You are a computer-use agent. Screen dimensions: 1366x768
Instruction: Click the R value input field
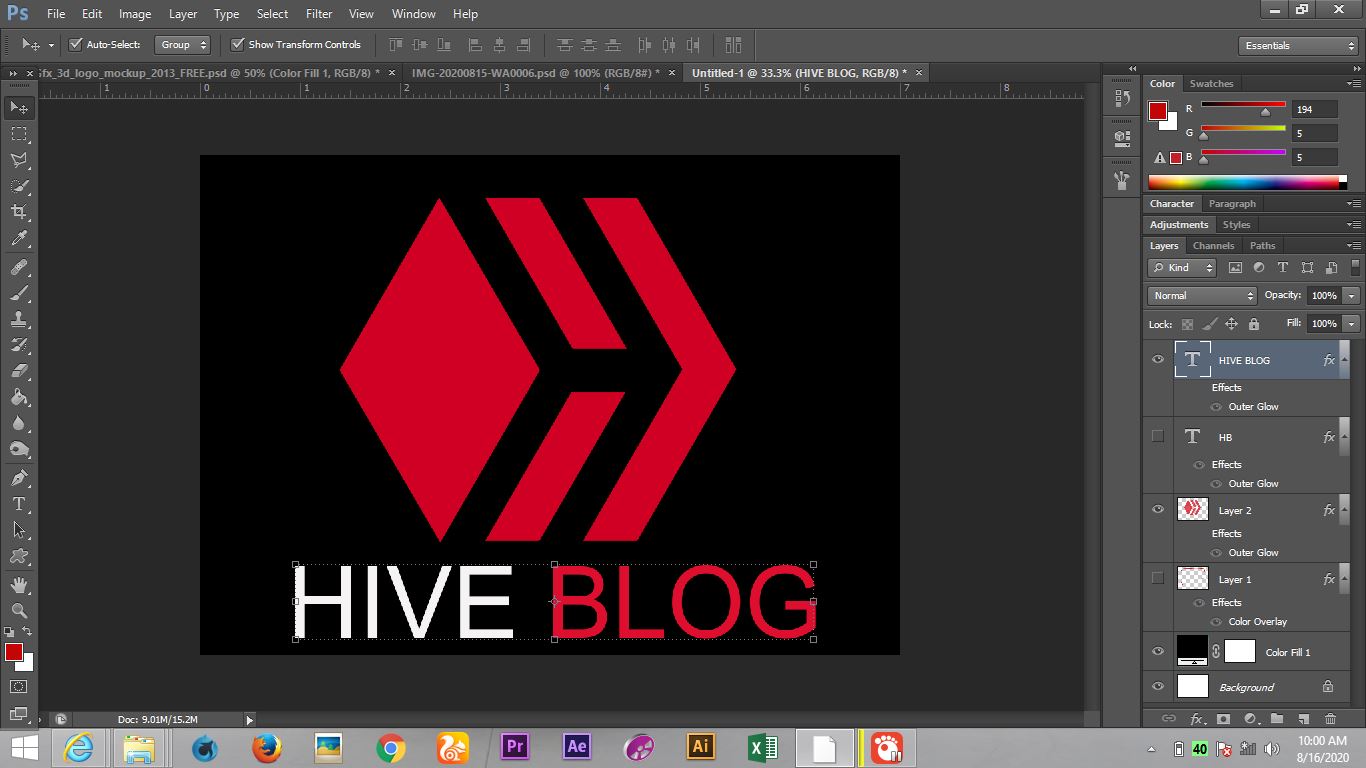click(1314, 109)
